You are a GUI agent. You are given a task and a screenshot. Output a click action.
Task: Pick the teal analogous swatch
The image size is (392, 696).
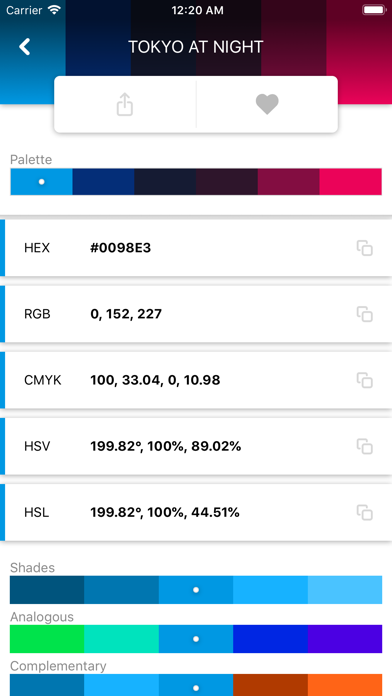click(x=122, y=639)
